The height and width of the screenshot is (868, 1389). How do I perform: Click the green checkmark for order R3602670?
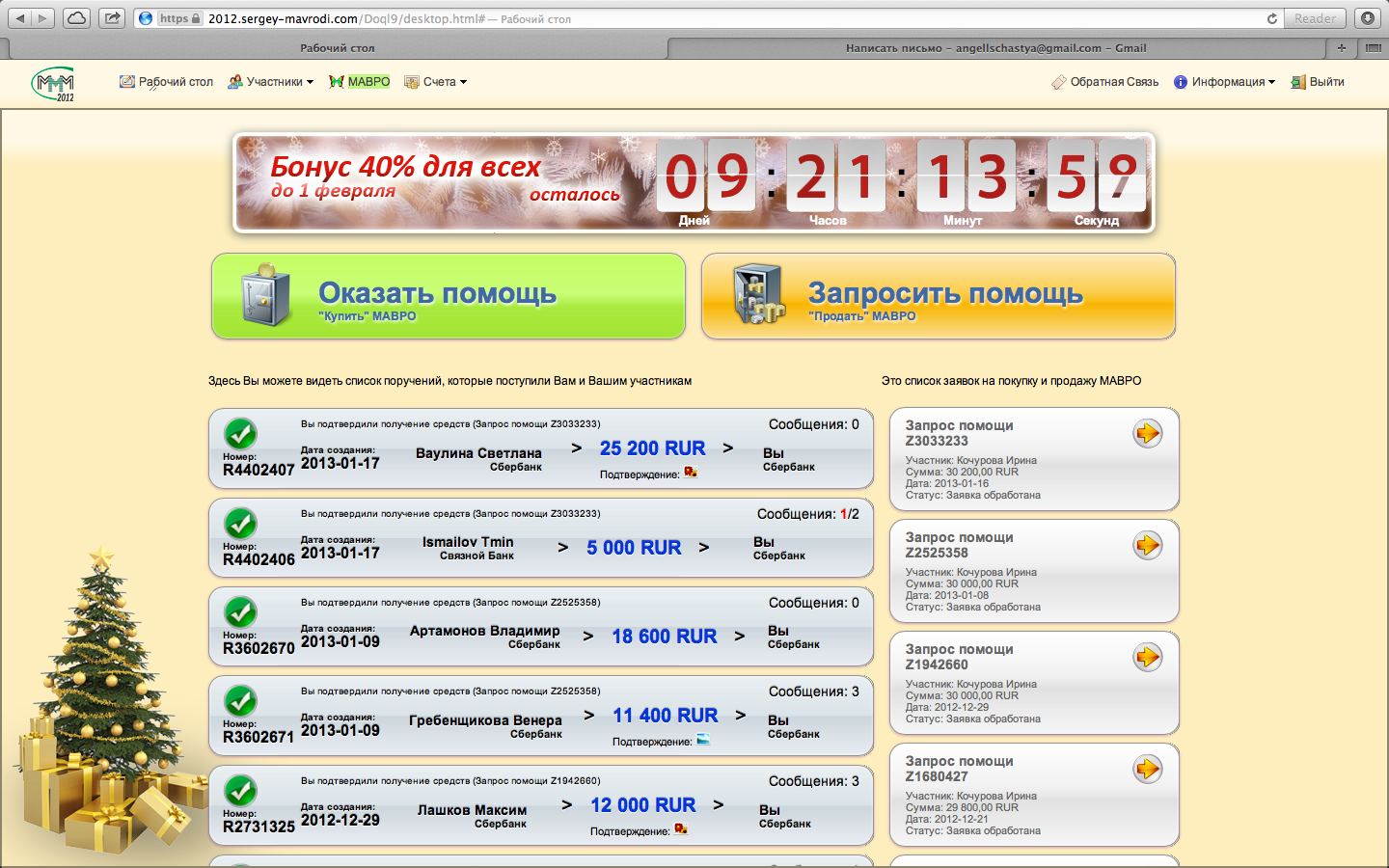click(240, 612)
